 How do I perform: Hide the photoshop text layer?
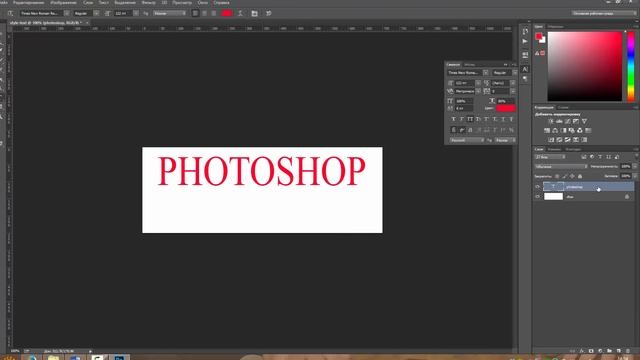(x=538, y=187)
